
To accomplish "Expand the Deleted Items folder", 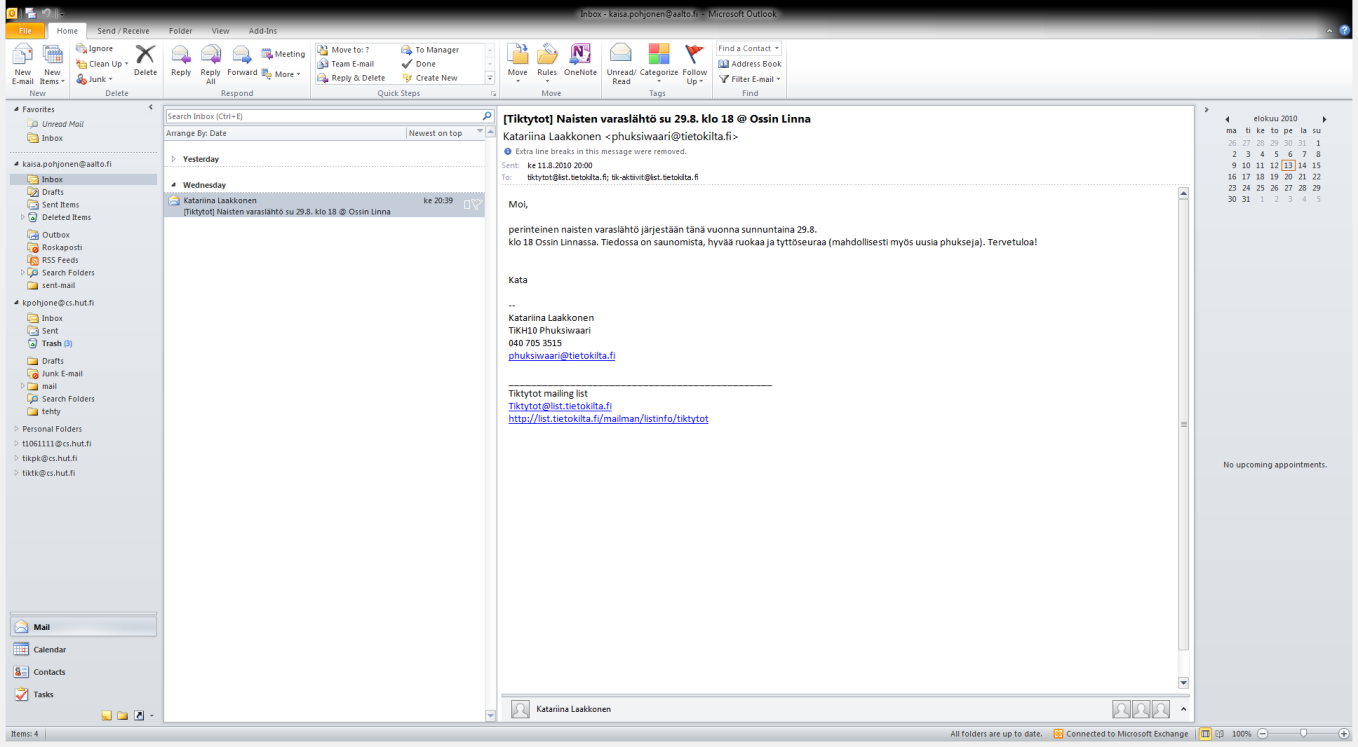I will [22, 217].
